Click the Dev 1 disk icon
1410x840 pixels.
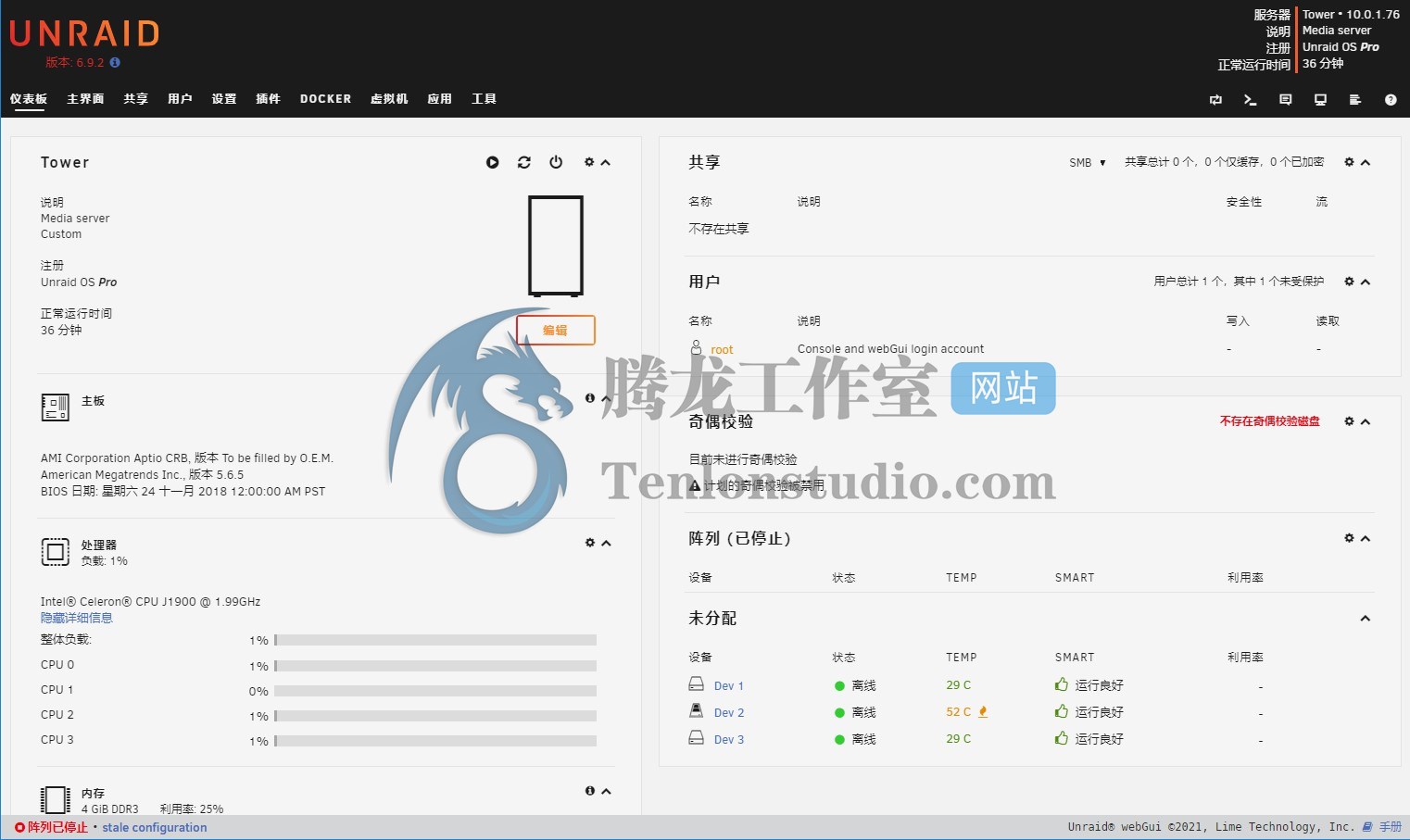tap(697, 684)
